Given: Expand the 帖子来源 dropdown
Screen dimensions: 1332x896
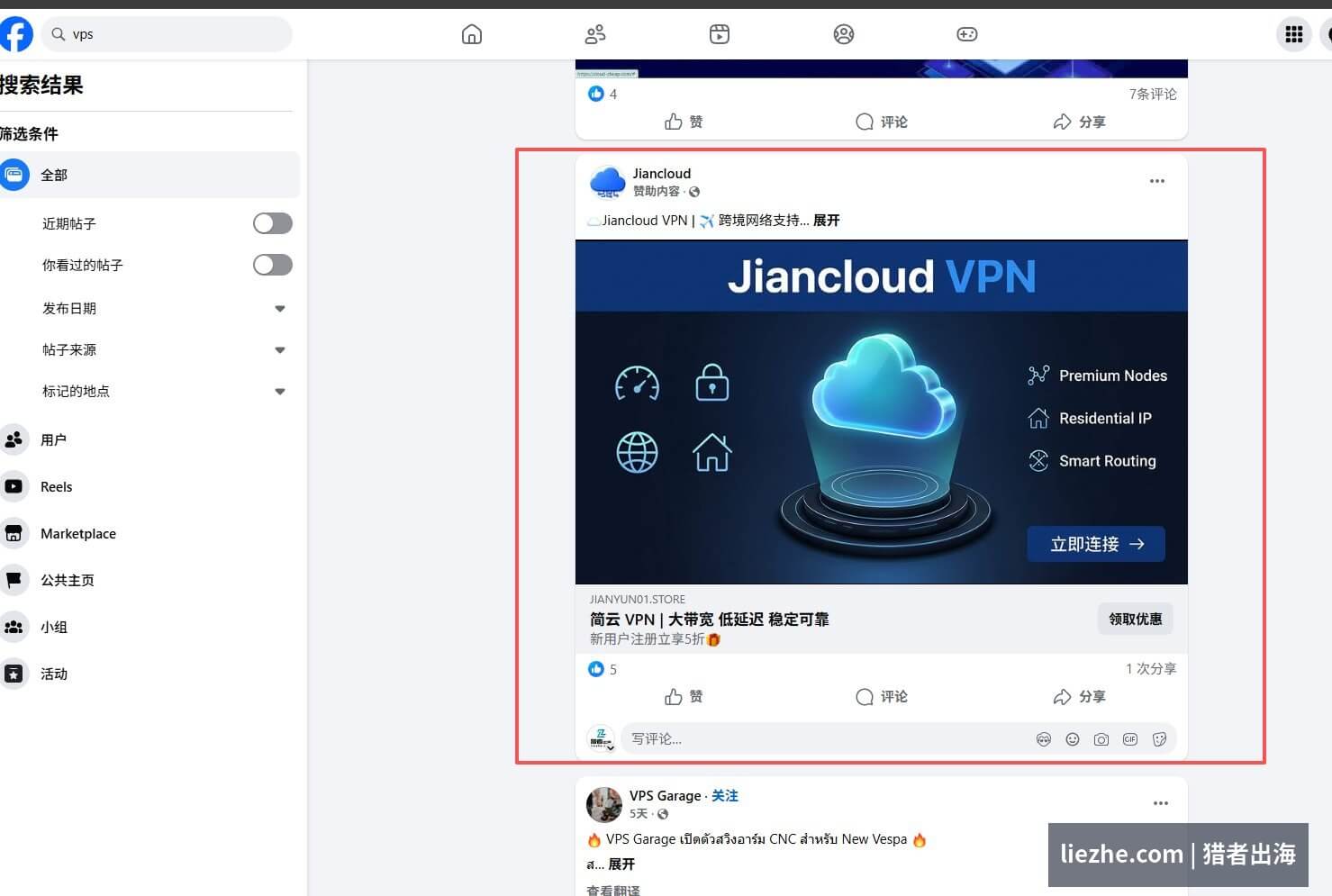Looking at the screenshot, I should coord(280,349).
